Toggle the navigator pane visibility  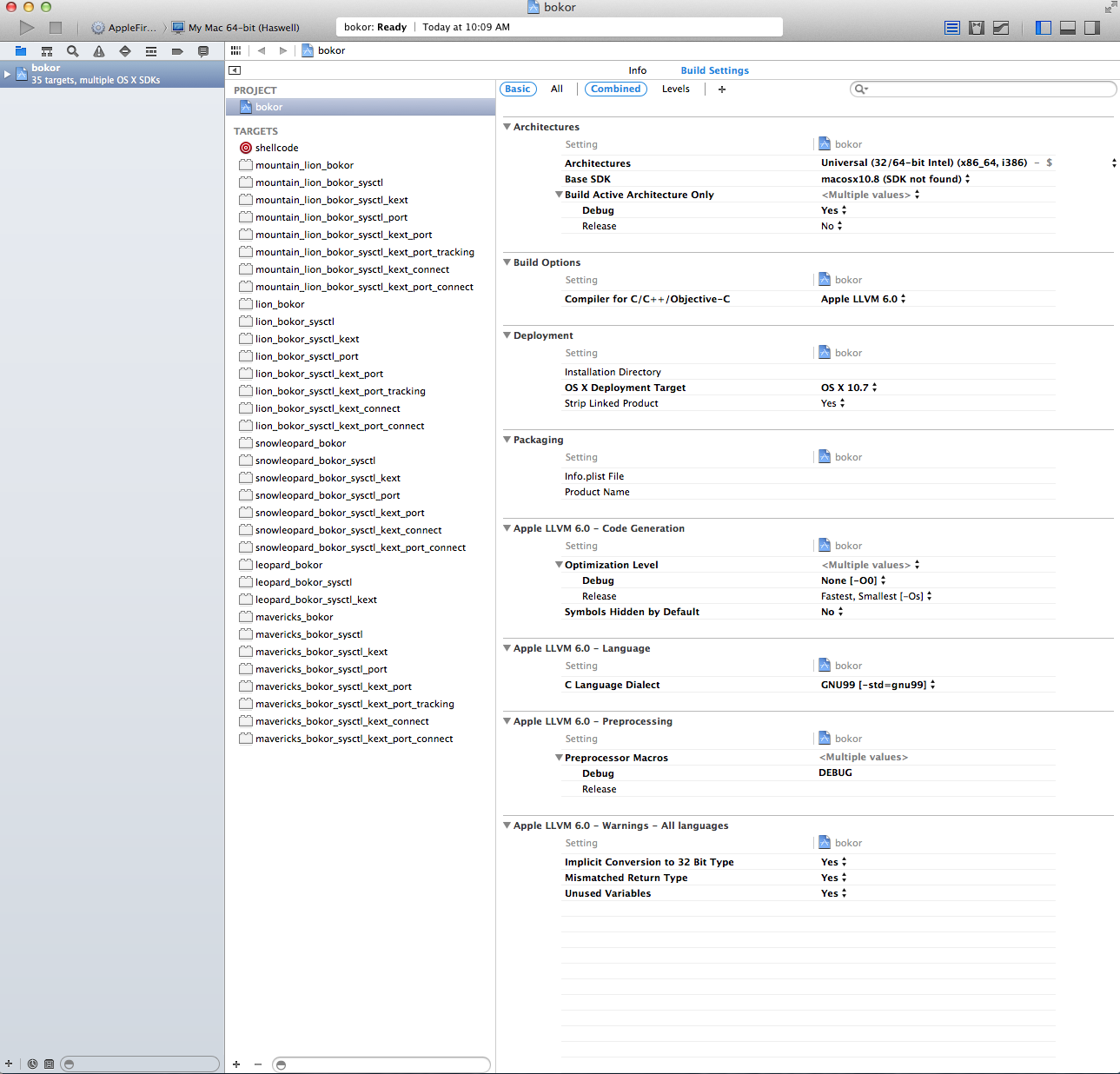[1044, 28]
